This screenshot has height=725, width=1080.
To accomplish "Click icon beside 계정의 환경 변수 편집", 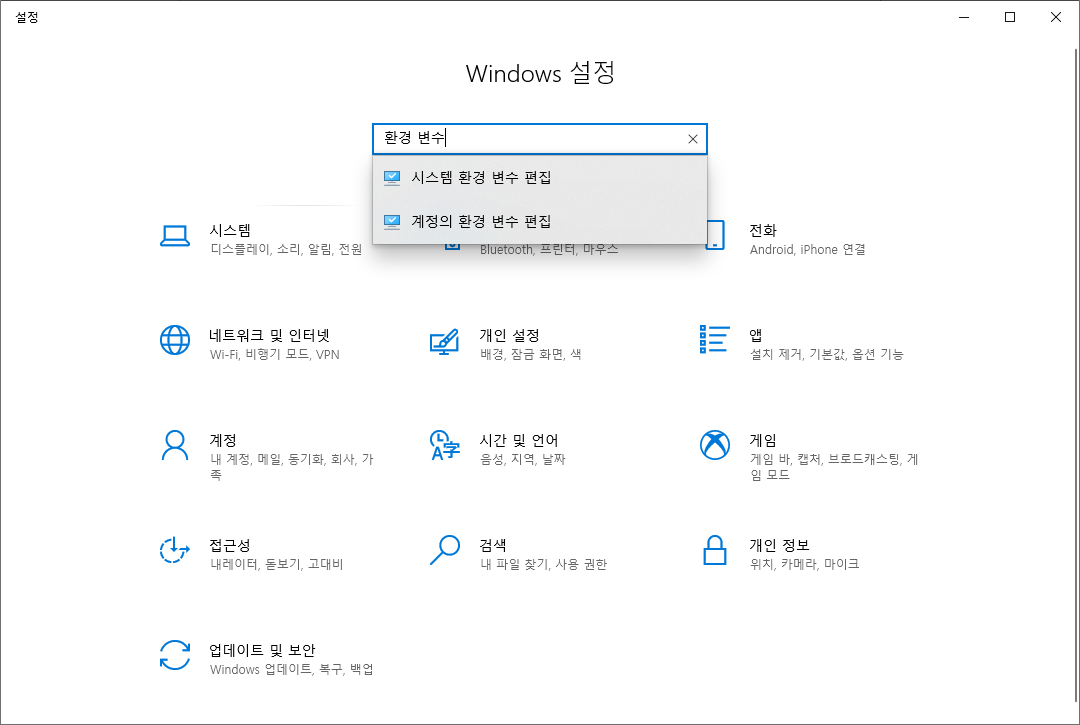I will tap(392, 222).
